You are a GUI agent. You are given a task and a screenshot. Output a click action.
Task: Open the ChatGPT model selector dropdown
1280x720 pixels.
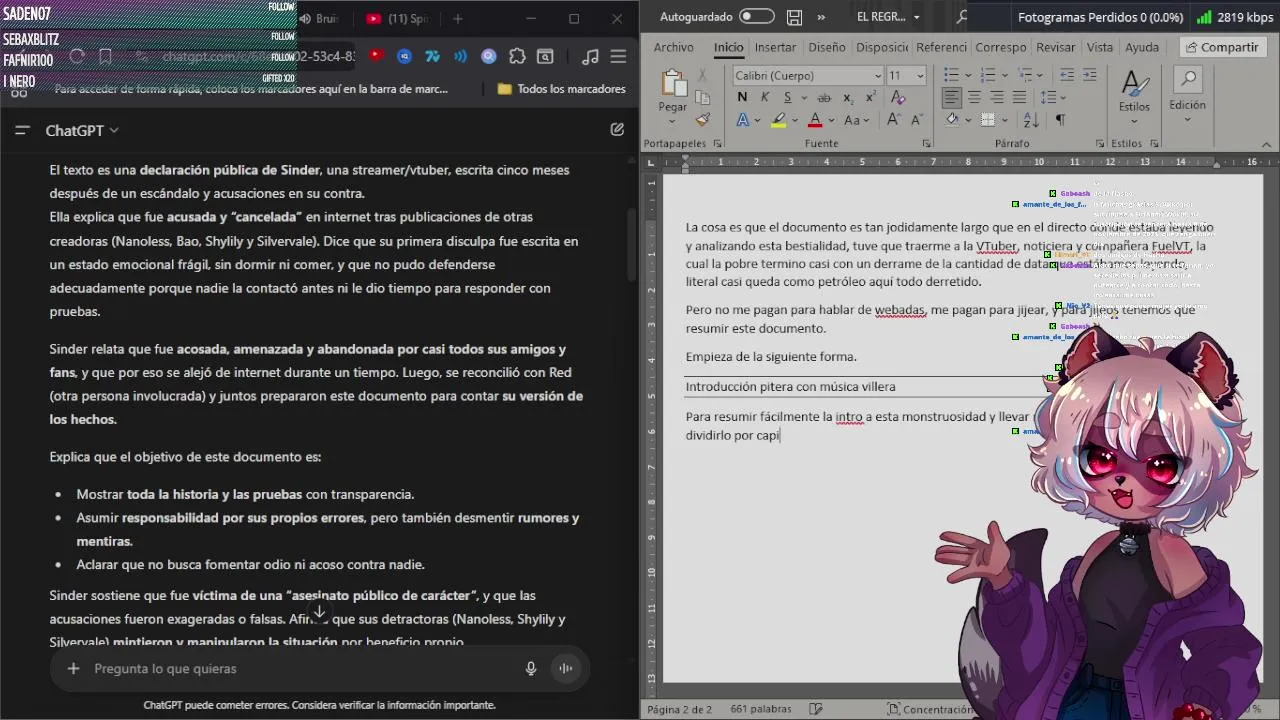[x=82, y=130]
